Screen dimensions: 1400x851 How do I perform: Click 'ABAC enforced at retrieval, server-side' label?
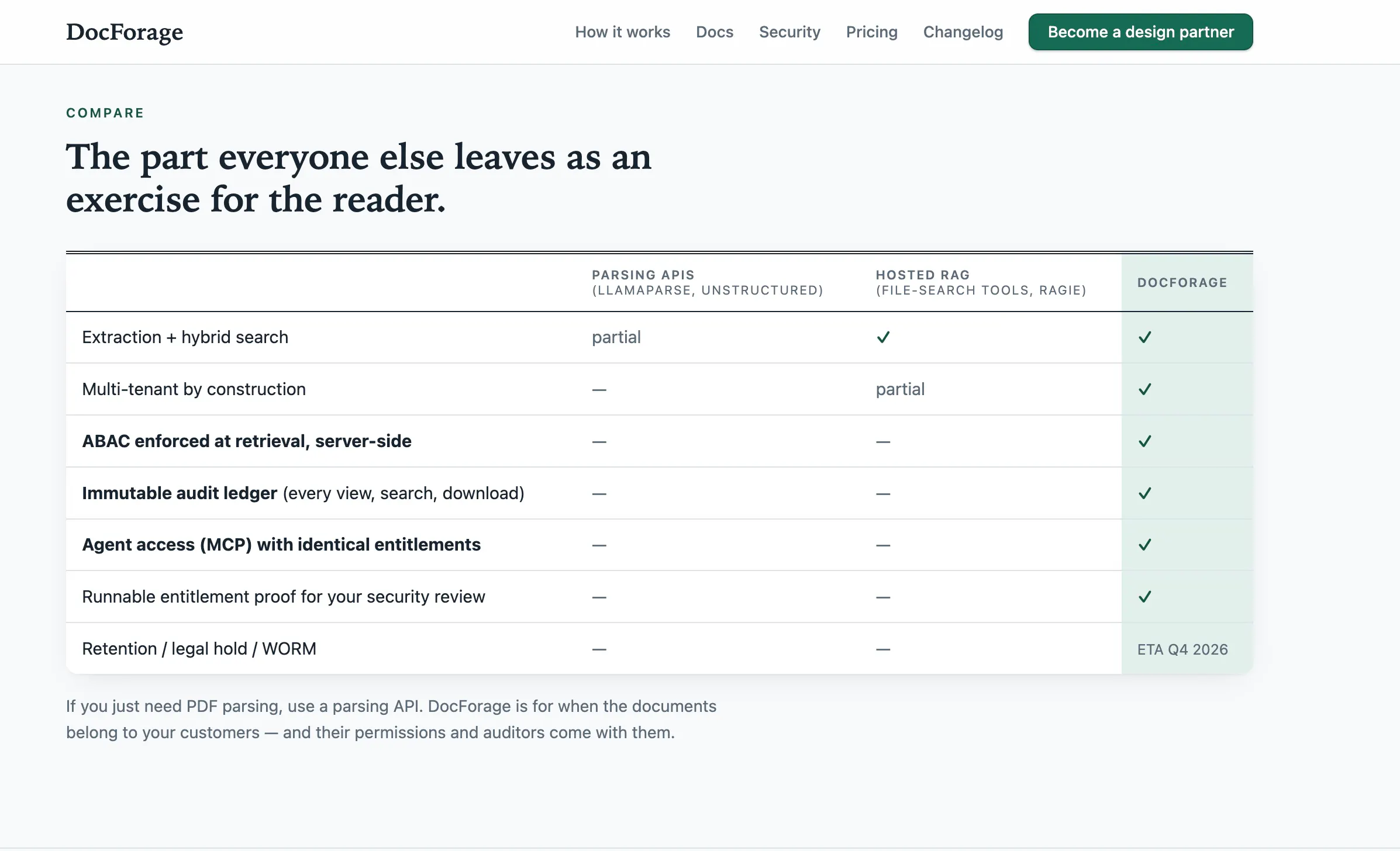[x=247, y=441]
